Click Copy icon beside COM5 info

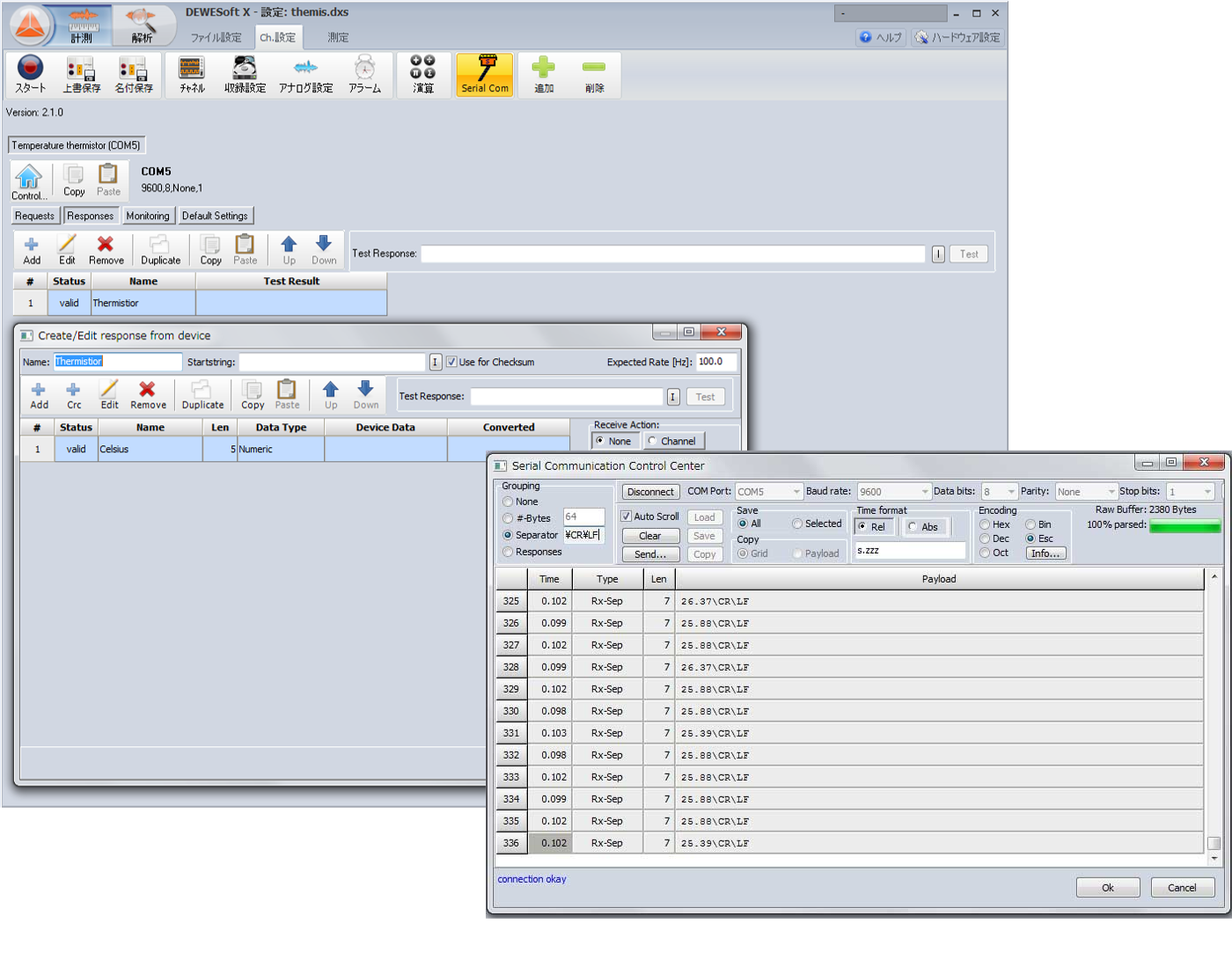coord(74,180)
